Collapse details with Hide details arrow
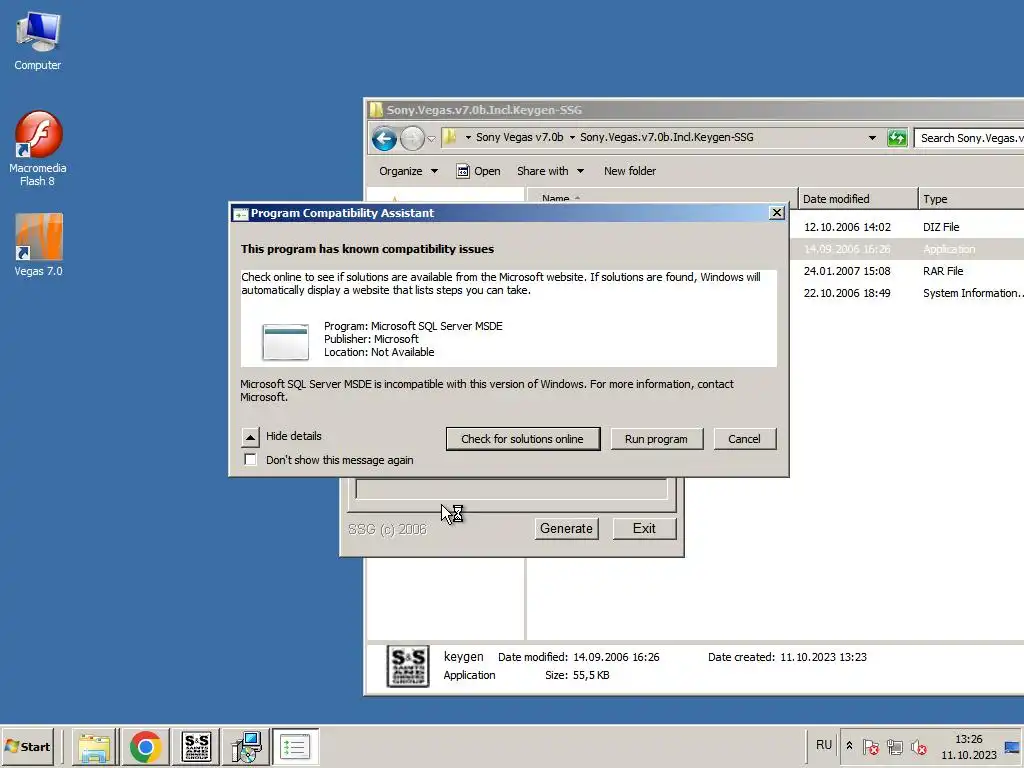Screen dimensions: 1024x768 250,437
